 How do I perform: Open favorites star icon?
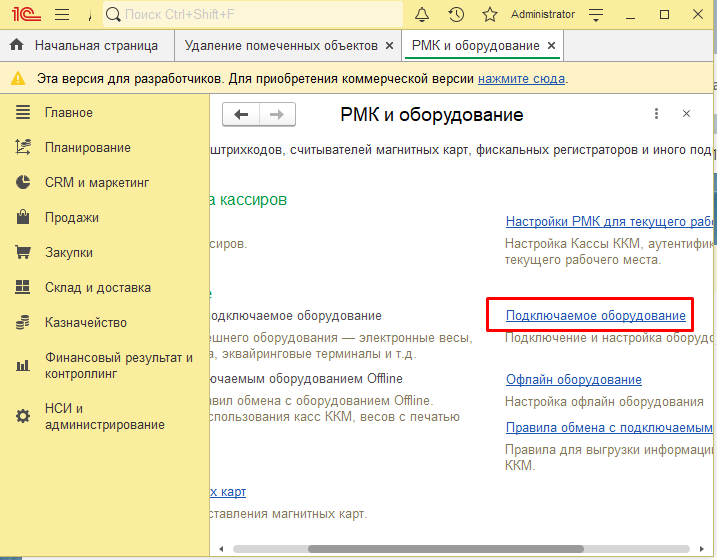pos(489,14)
